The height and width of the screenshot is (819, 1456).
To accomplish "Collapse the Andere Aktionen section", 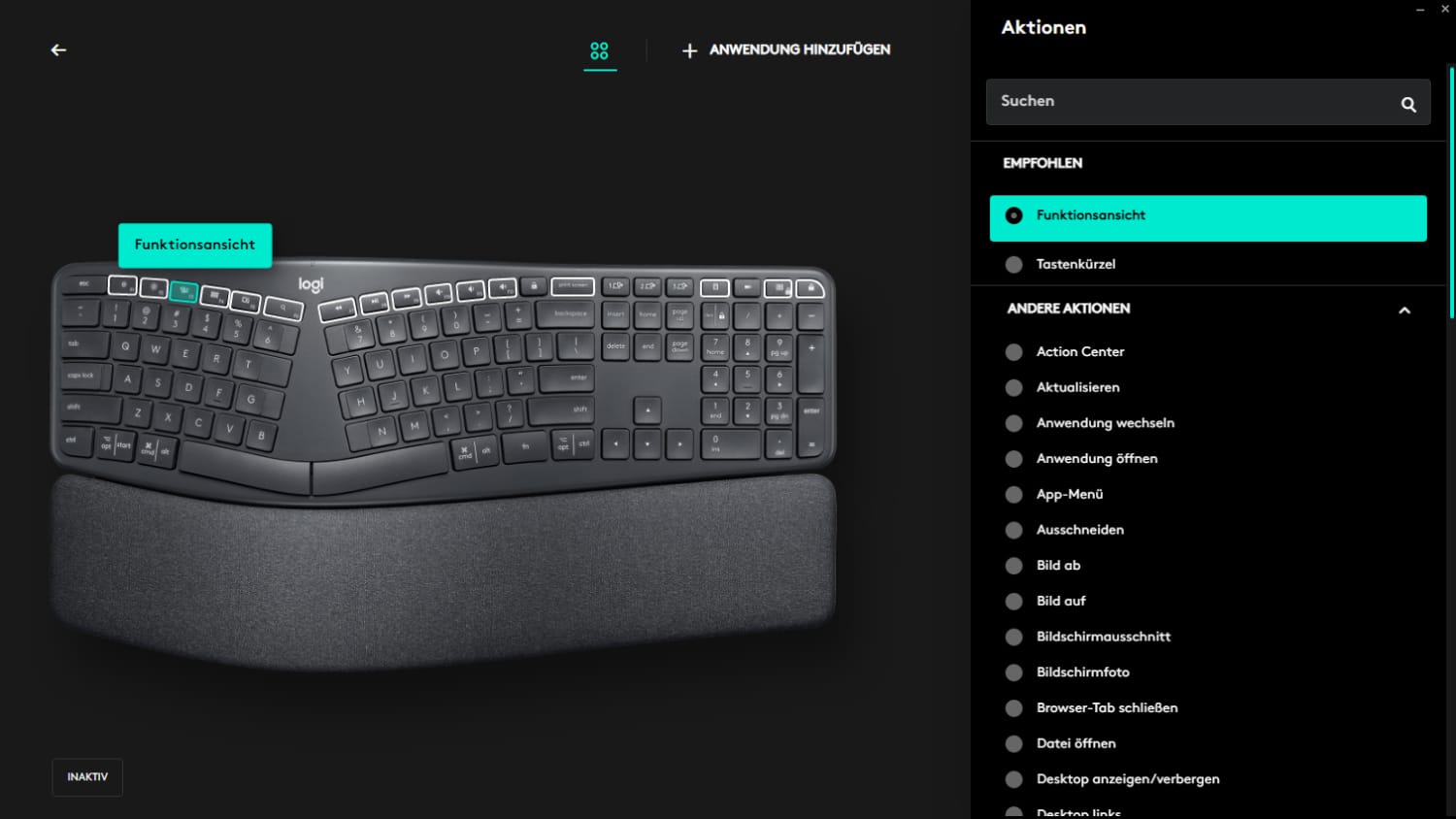I will click(x=1404, y=311).
